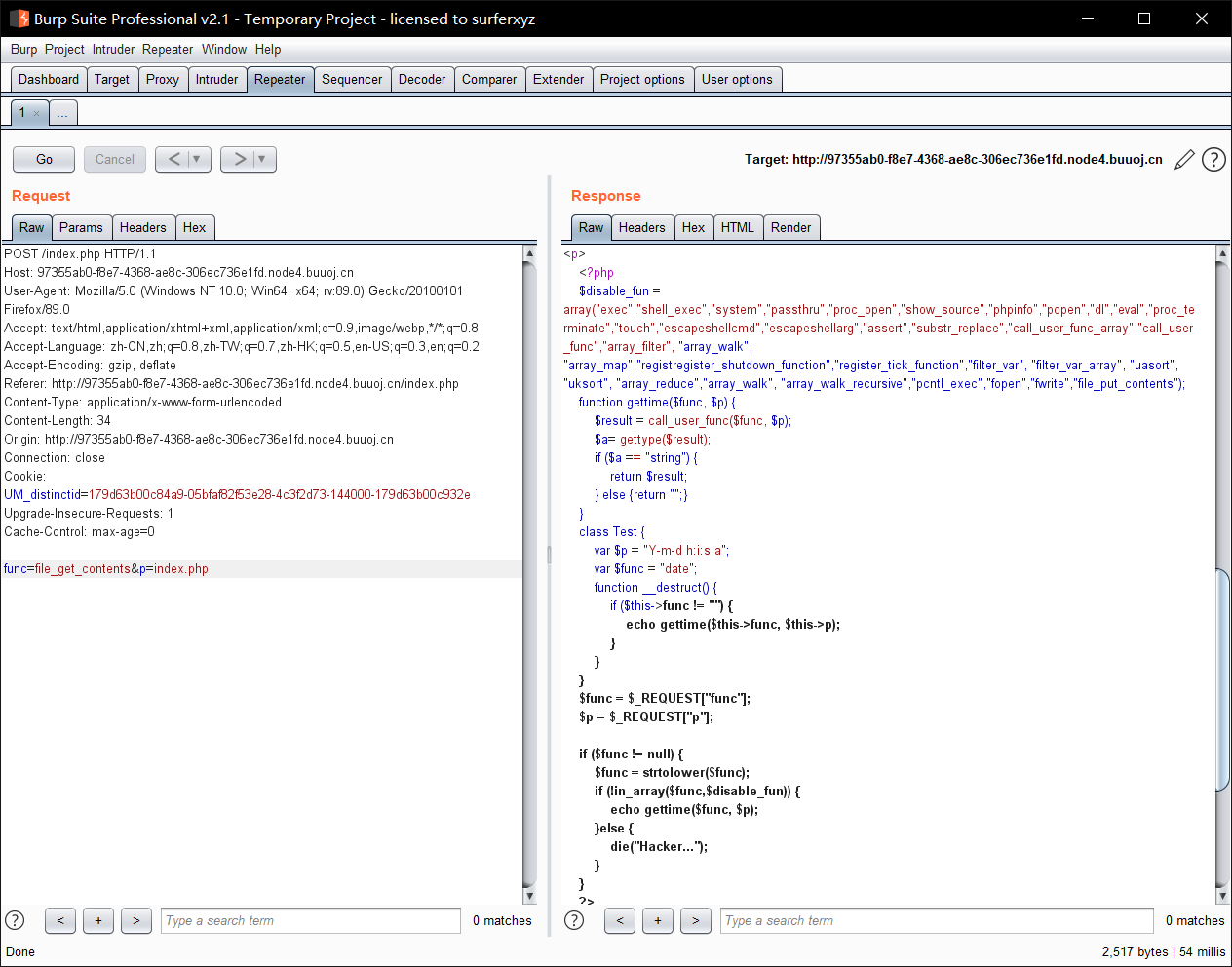Close Repeater tab 1 with the x
Viewport: 1232px width, 967px height.
tap(37, 113)
